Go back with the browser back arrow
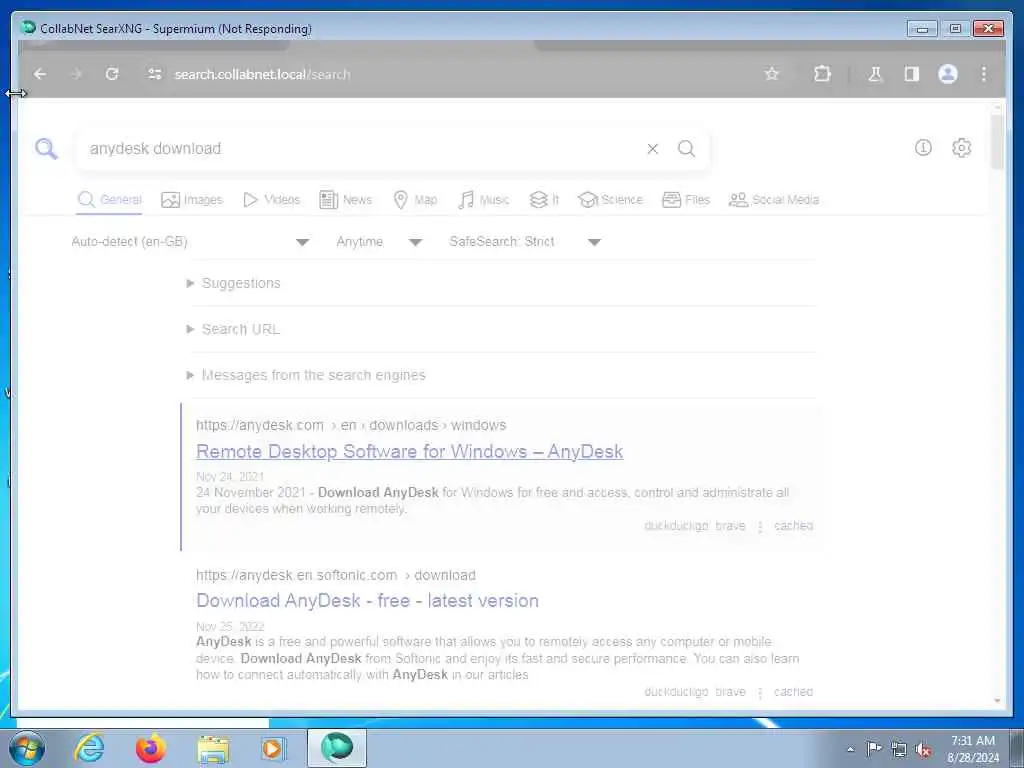The image size is (1024, 768). [40, 74]
